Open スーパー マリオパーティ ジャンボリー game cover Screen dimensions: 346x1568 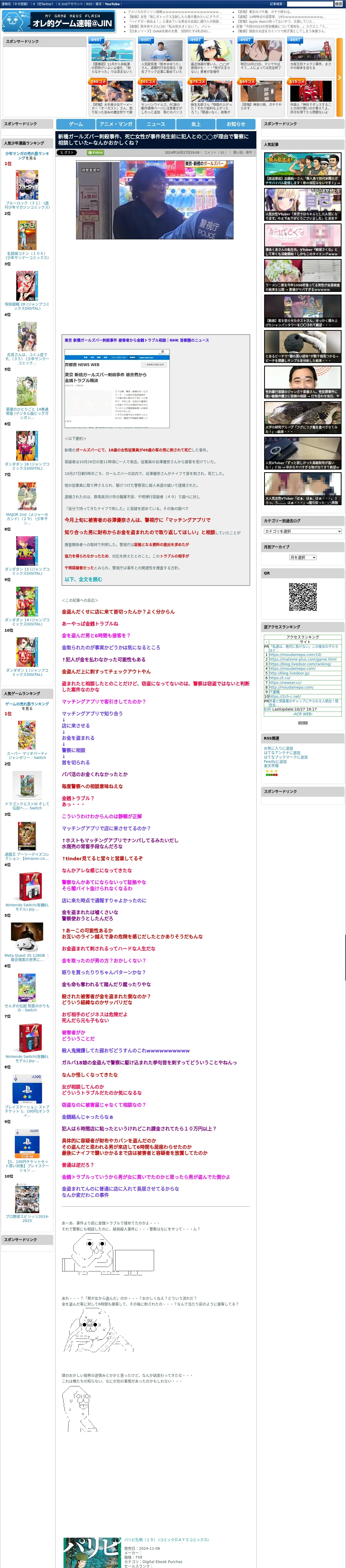[x=27, y=735]
